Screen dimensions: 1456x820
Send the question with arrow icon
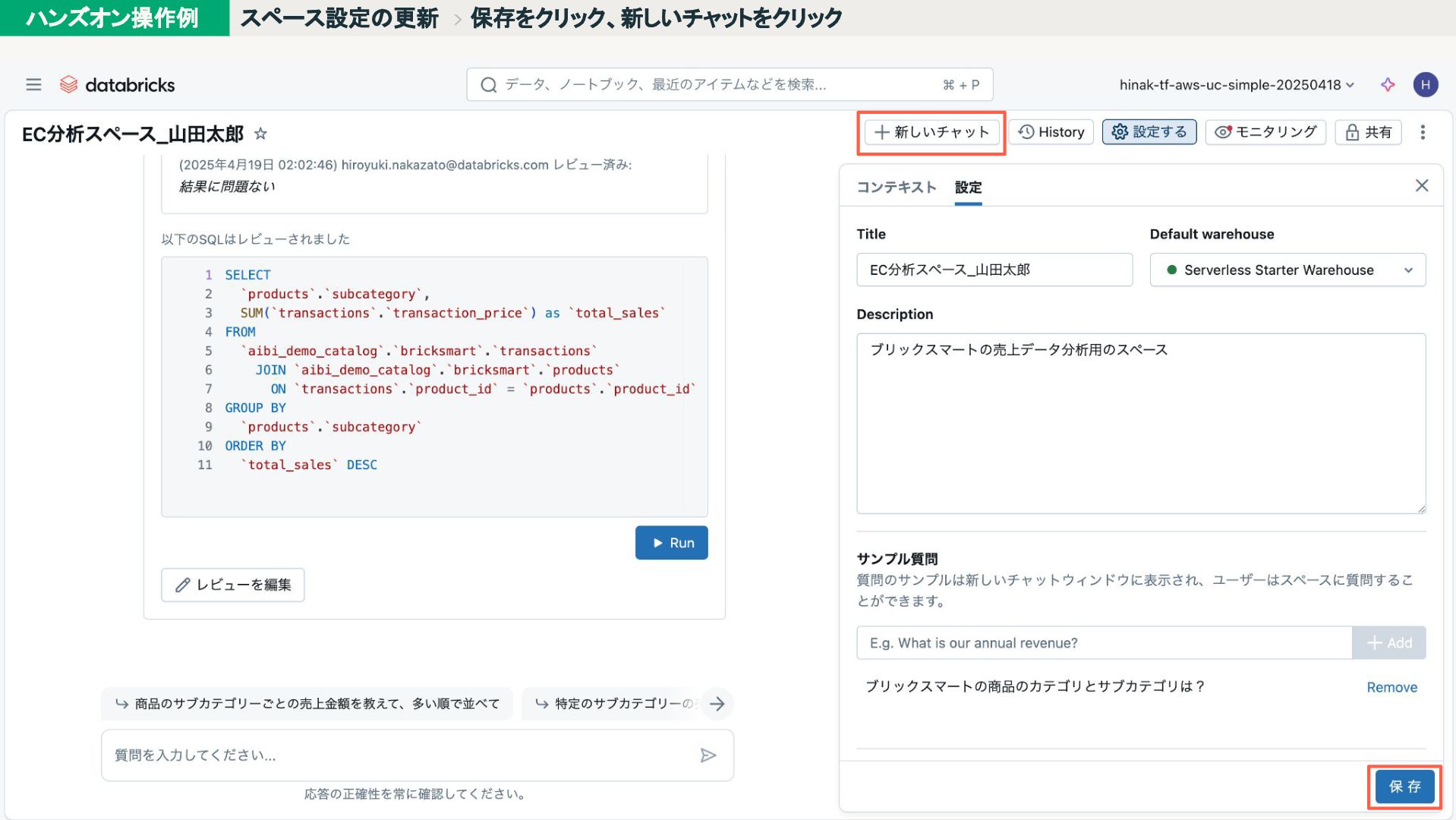coord(708,755)
